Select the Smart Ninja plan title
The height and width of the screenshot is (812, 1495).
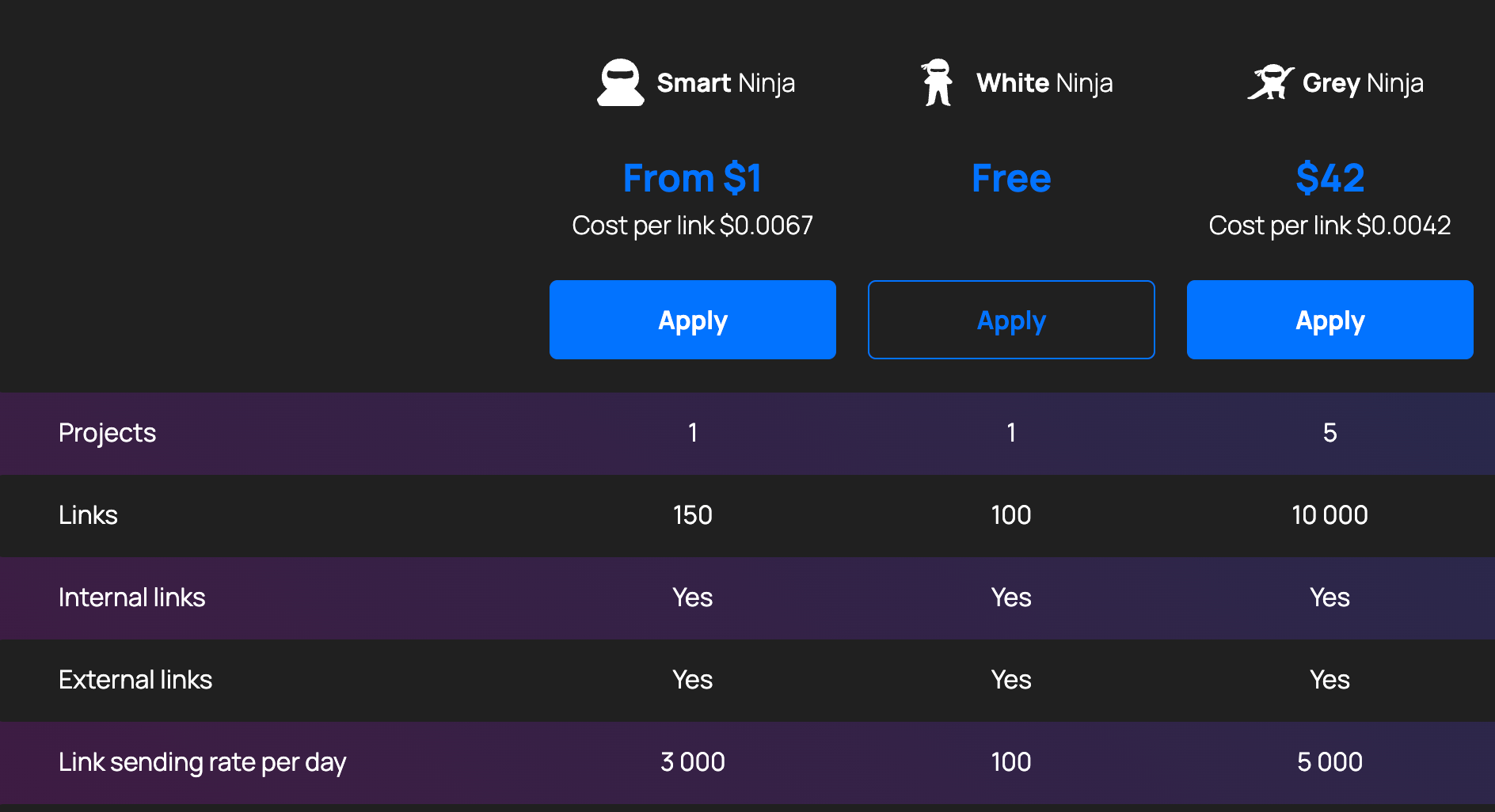[x=725, y=83]
